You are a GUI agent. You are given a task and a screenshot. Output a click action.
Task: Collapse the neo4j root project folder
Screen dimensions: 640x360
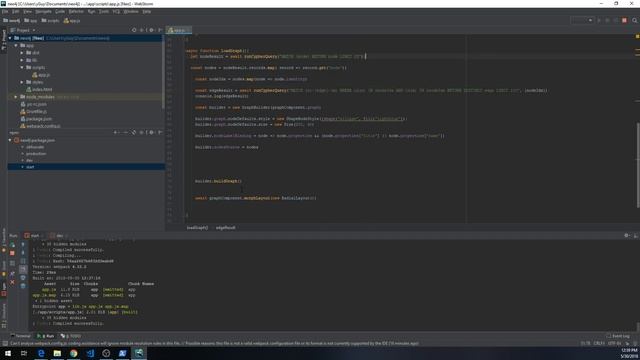[10, 38]
